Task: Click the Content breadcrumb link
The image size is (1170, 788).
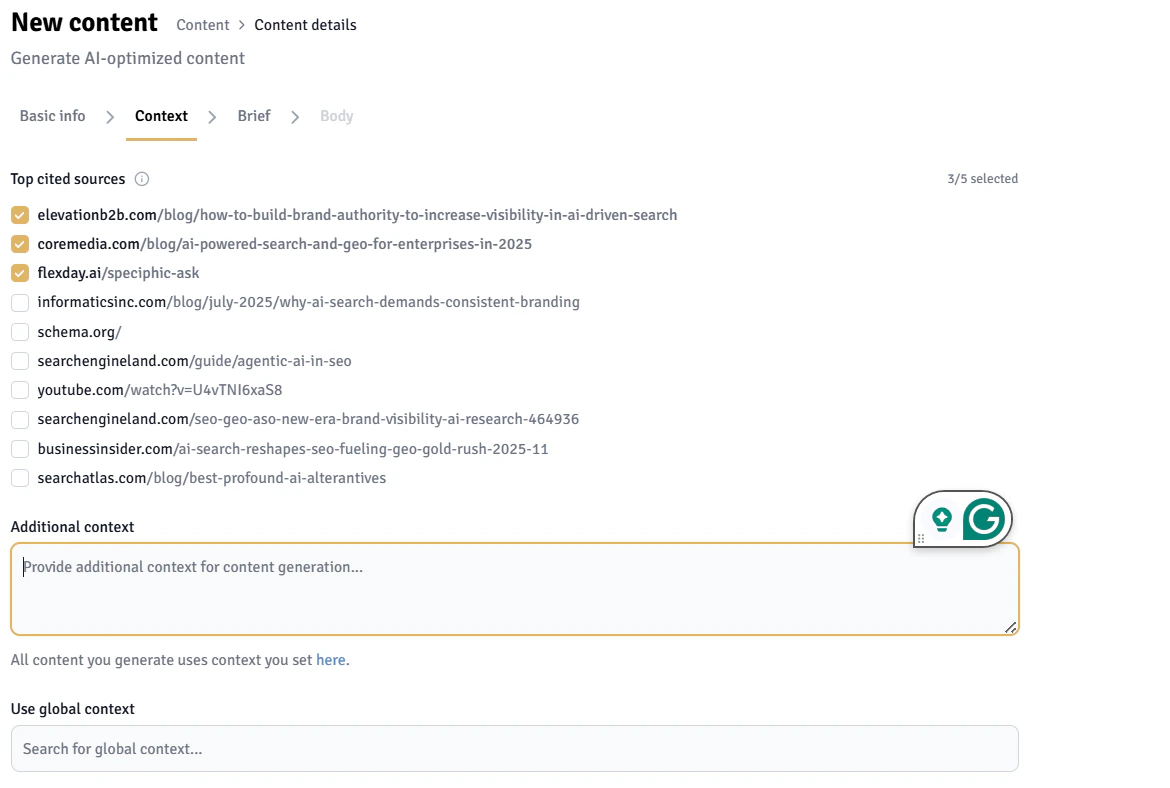Action: pos(203,25)
